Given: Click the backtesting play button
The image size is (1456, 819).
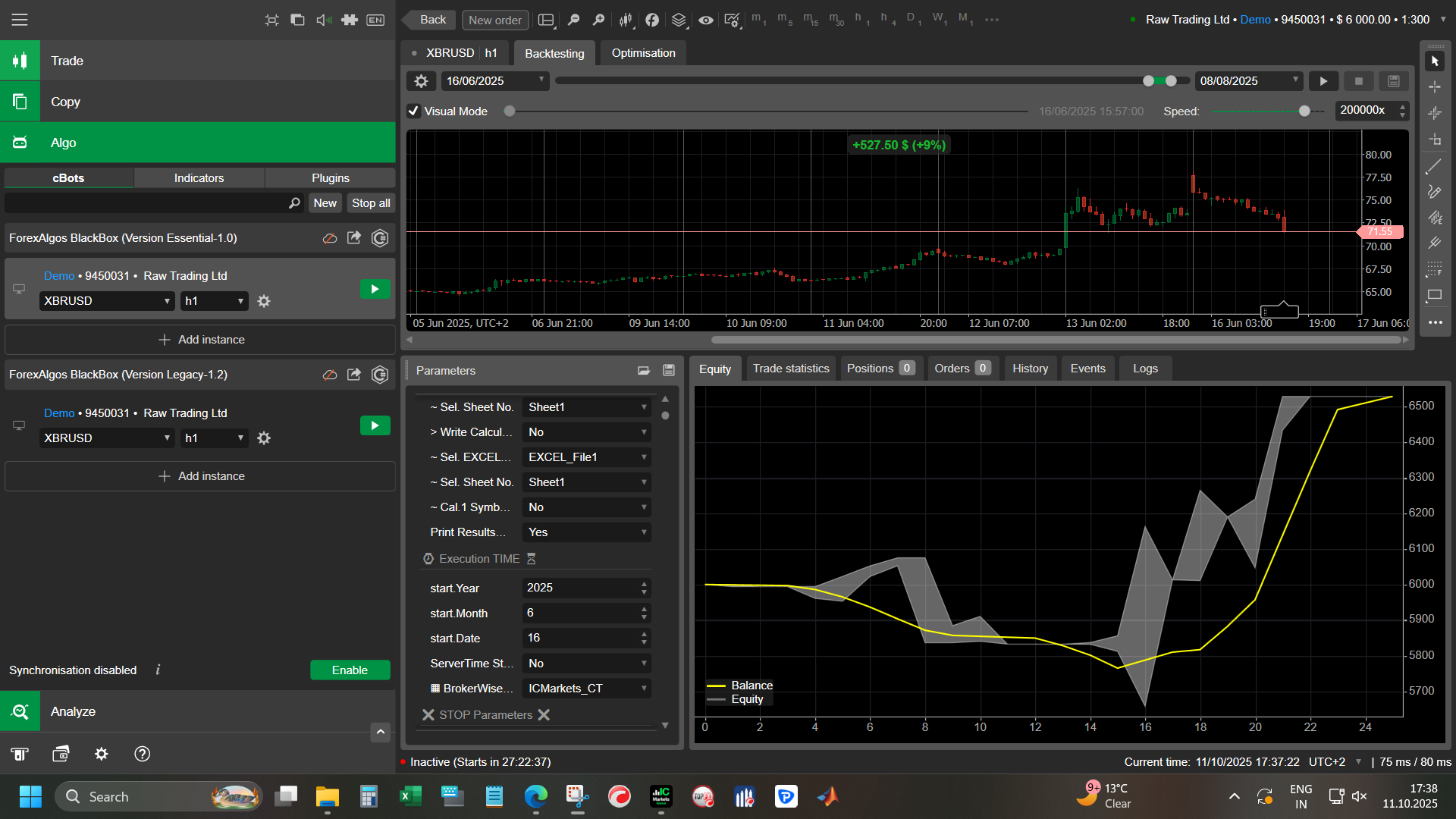Looking at the screenshot, I should pyautogui.click(x=1323, y=81).
